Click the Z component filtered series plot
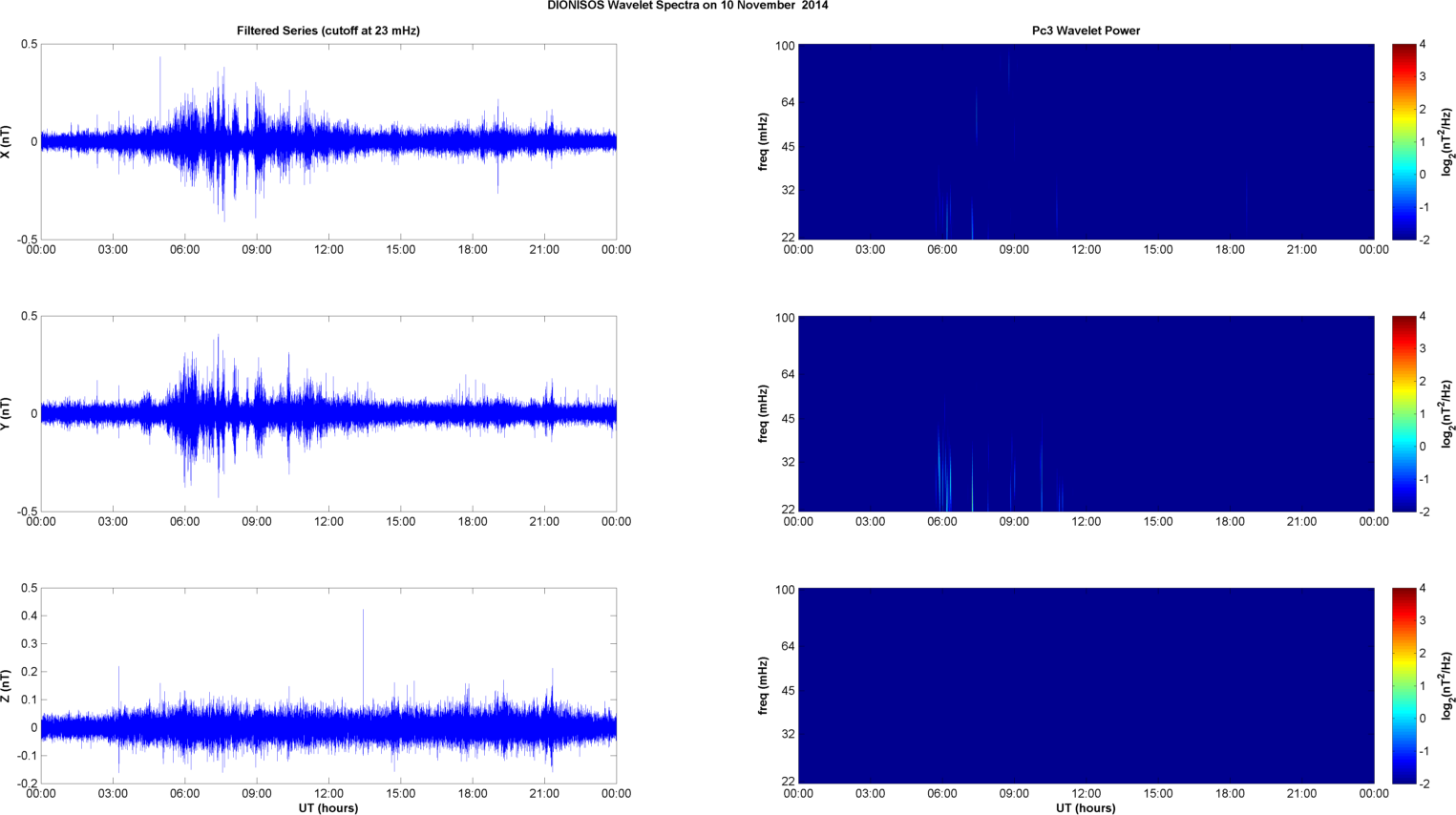 pos(328,686)
